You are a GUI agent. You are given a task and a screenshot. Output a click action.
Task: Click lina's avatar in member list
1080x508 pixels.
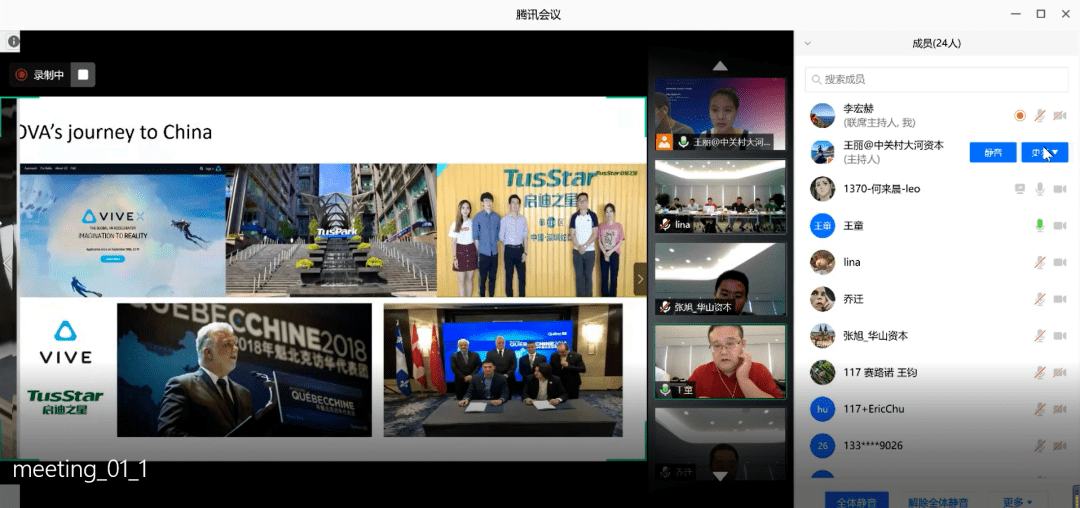(x=822, y=262)
